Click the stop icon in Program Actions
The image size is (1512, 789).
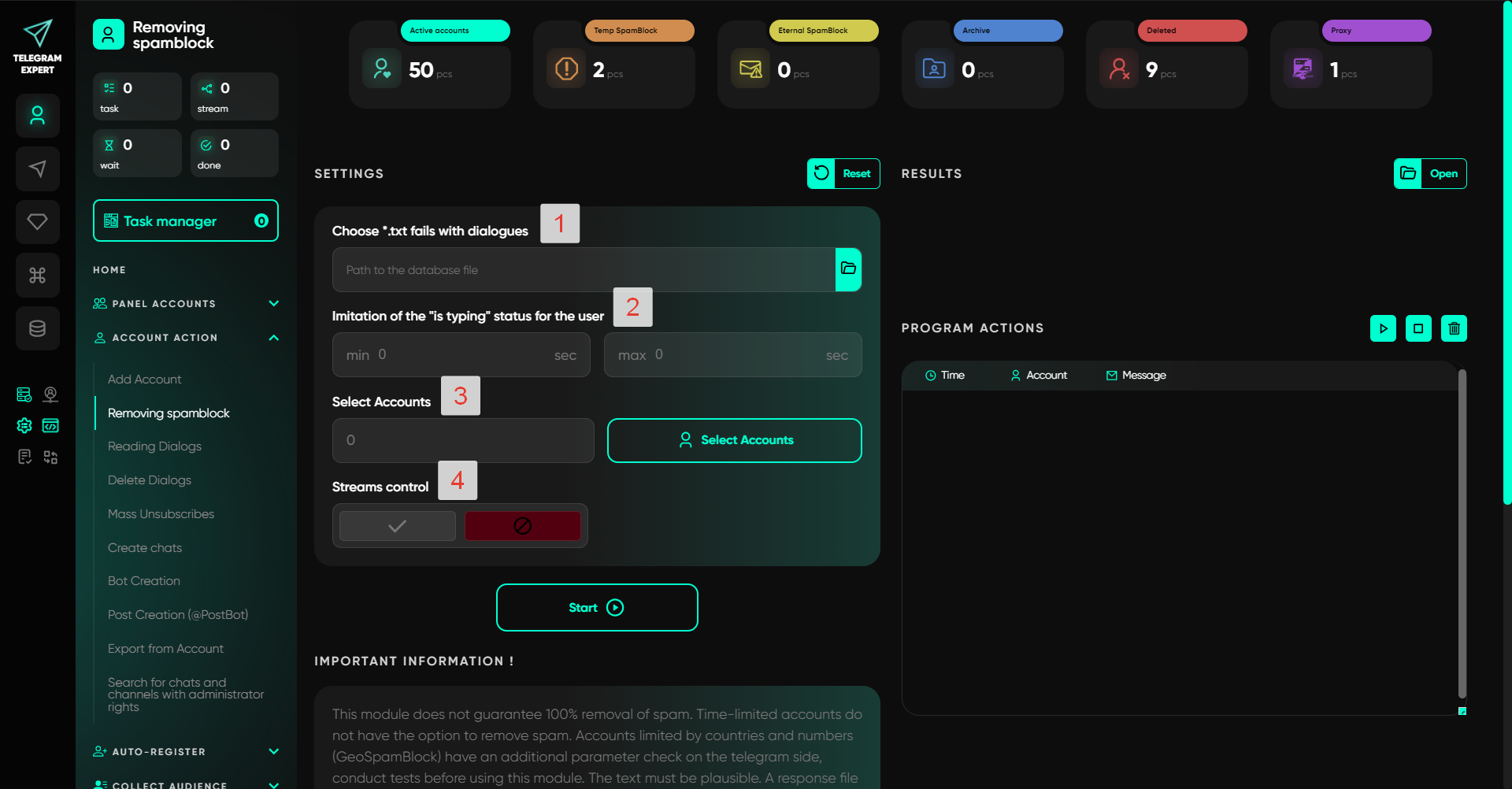point(1417,328)
